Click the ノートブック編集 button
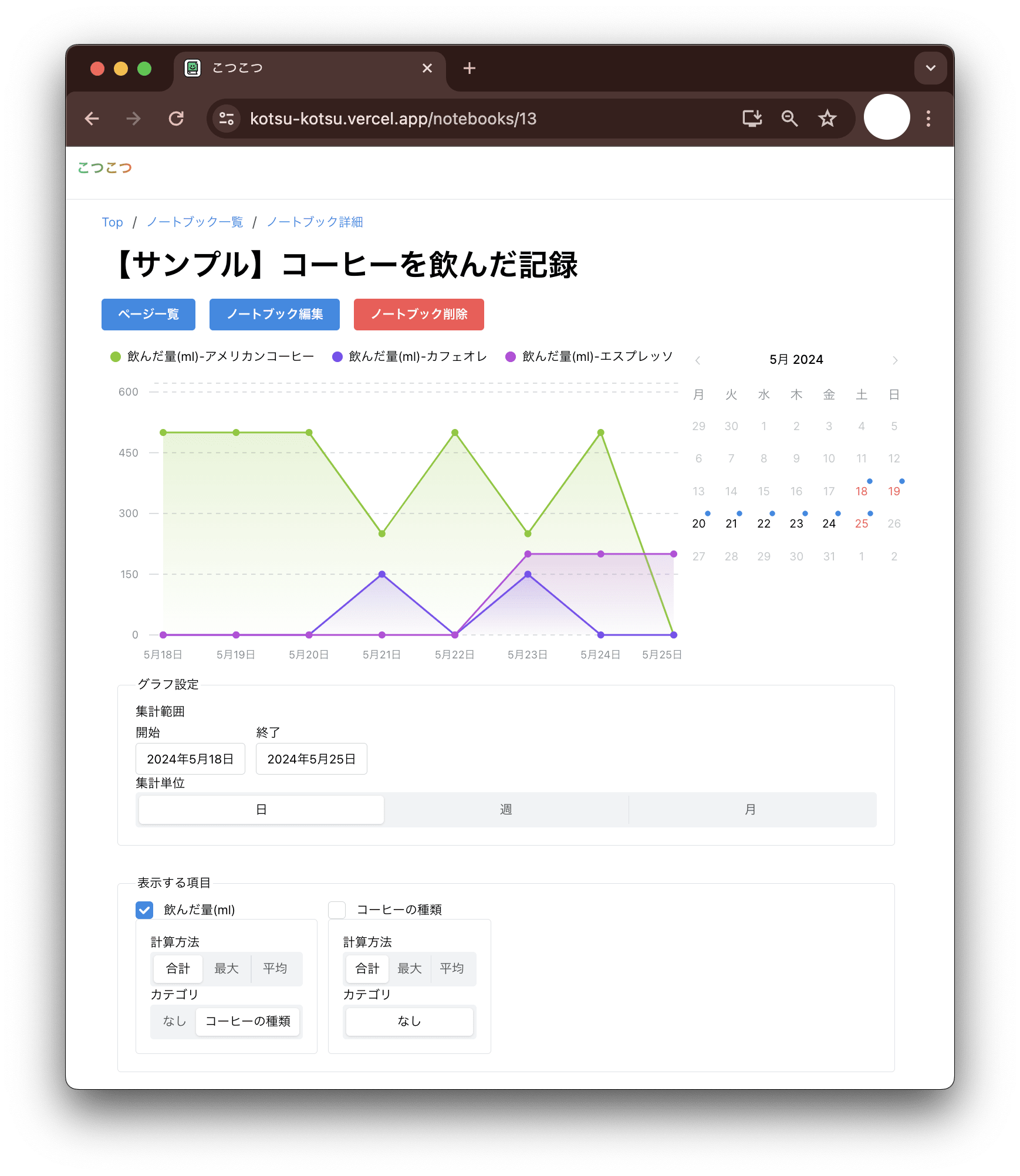 275,315
